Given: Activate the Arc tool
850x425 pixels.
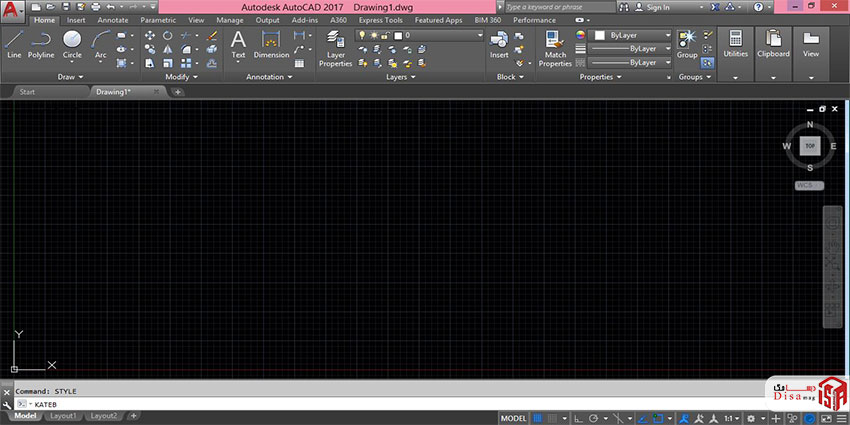Looking at the screenshot, I should click(100, 42).
